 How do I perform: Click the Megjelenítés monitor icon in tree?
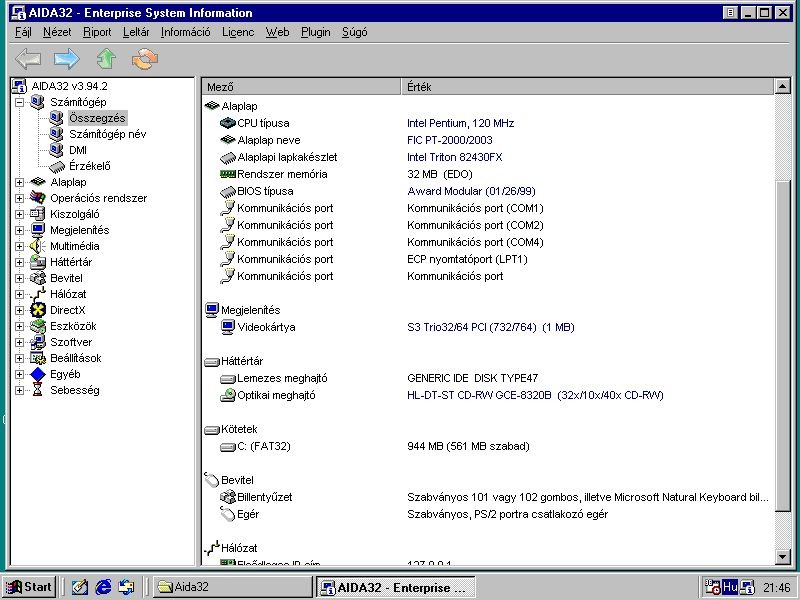coord(37,230)
